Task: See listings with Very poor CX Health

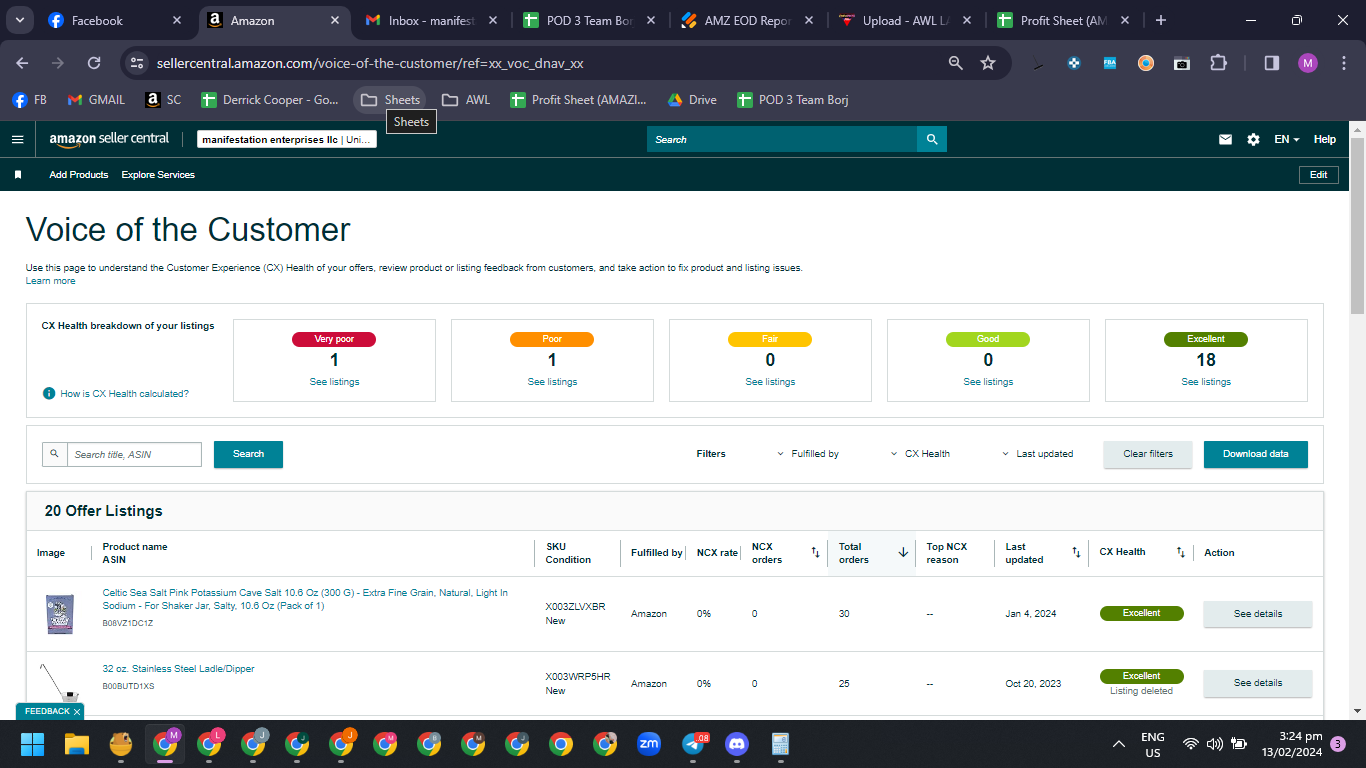Action: click(x=334, y=382)
